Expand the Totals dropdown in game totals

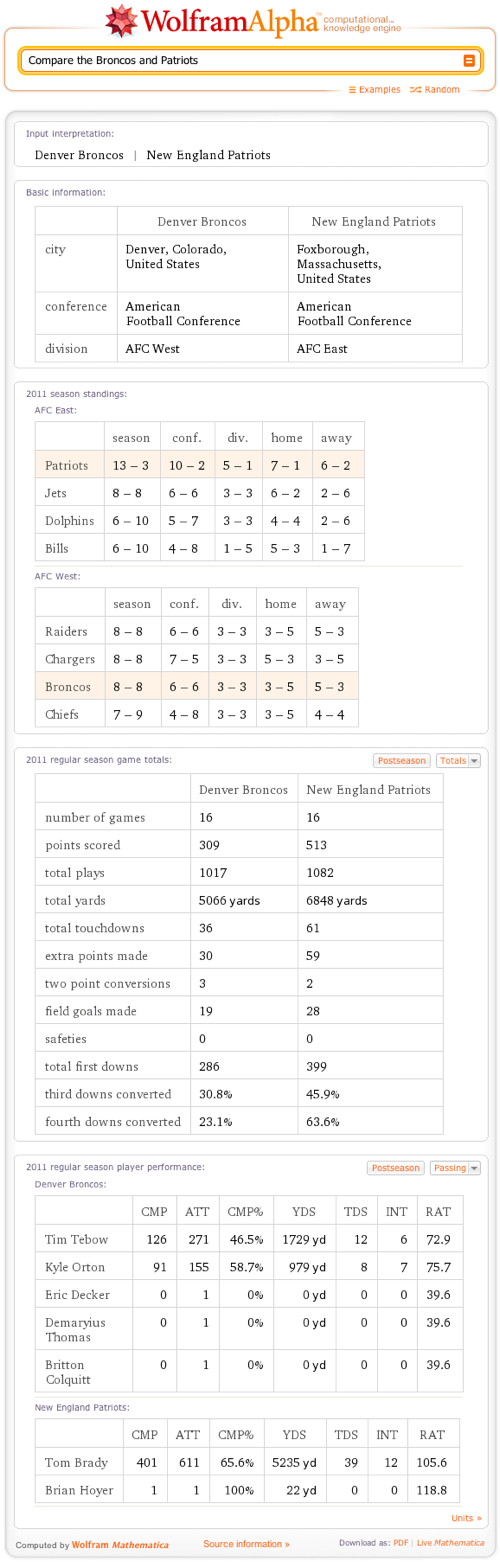[460, 761]
